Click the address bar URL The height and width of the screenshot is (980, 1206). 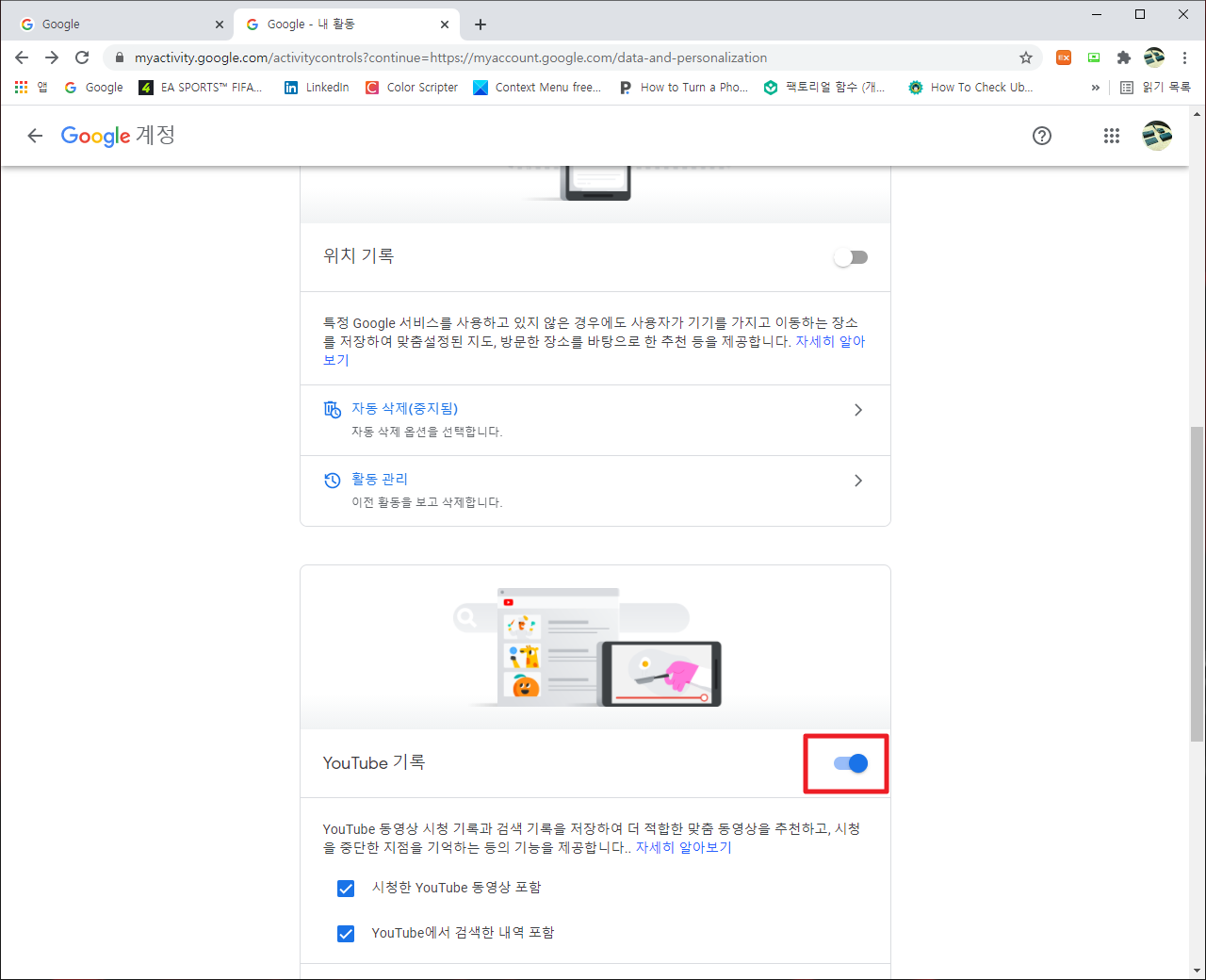pos(450,57)
